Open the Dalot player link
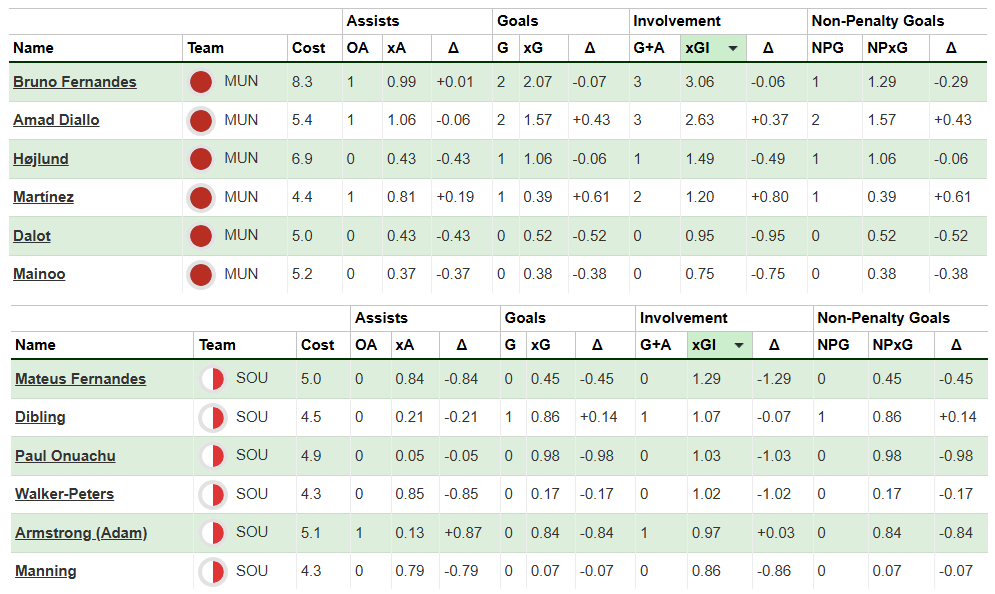 click(32, 236)
